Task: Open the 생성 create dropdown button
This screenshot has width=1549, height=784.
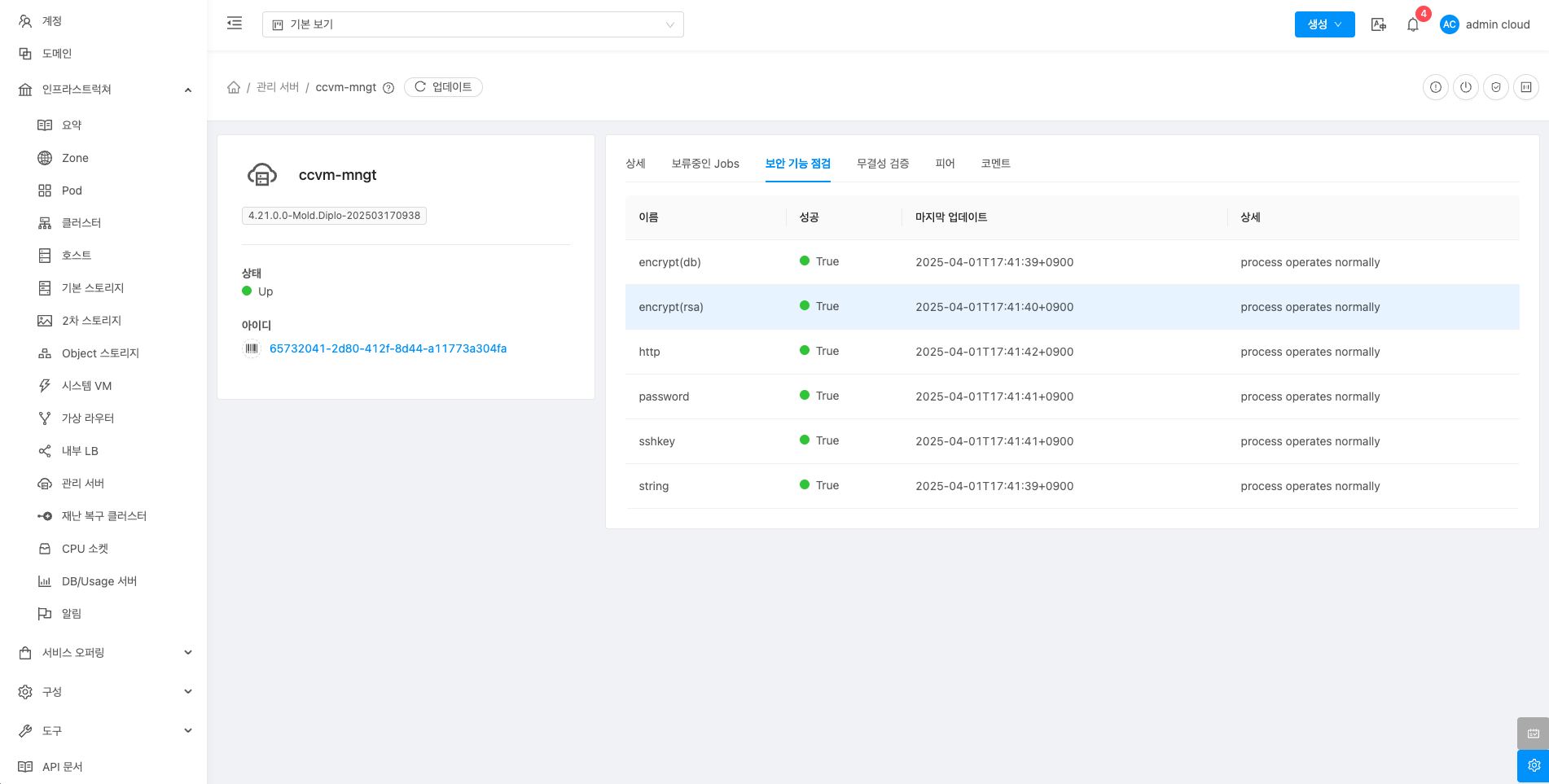Action: (1324, 24)
